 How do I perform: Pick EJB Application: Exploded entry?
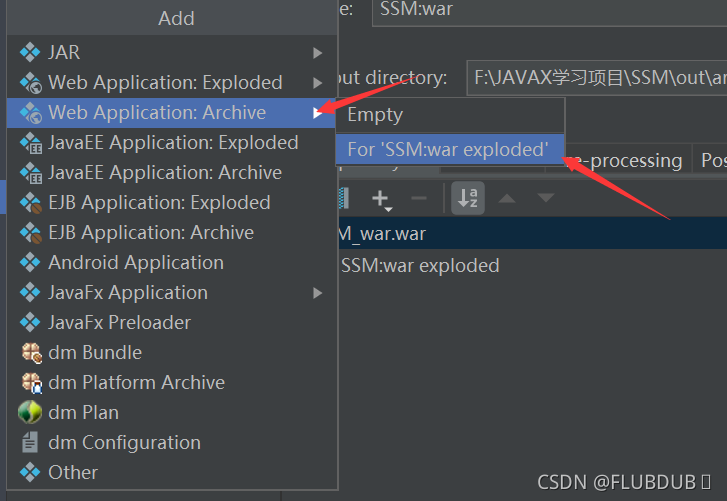[x=172, y=203]
